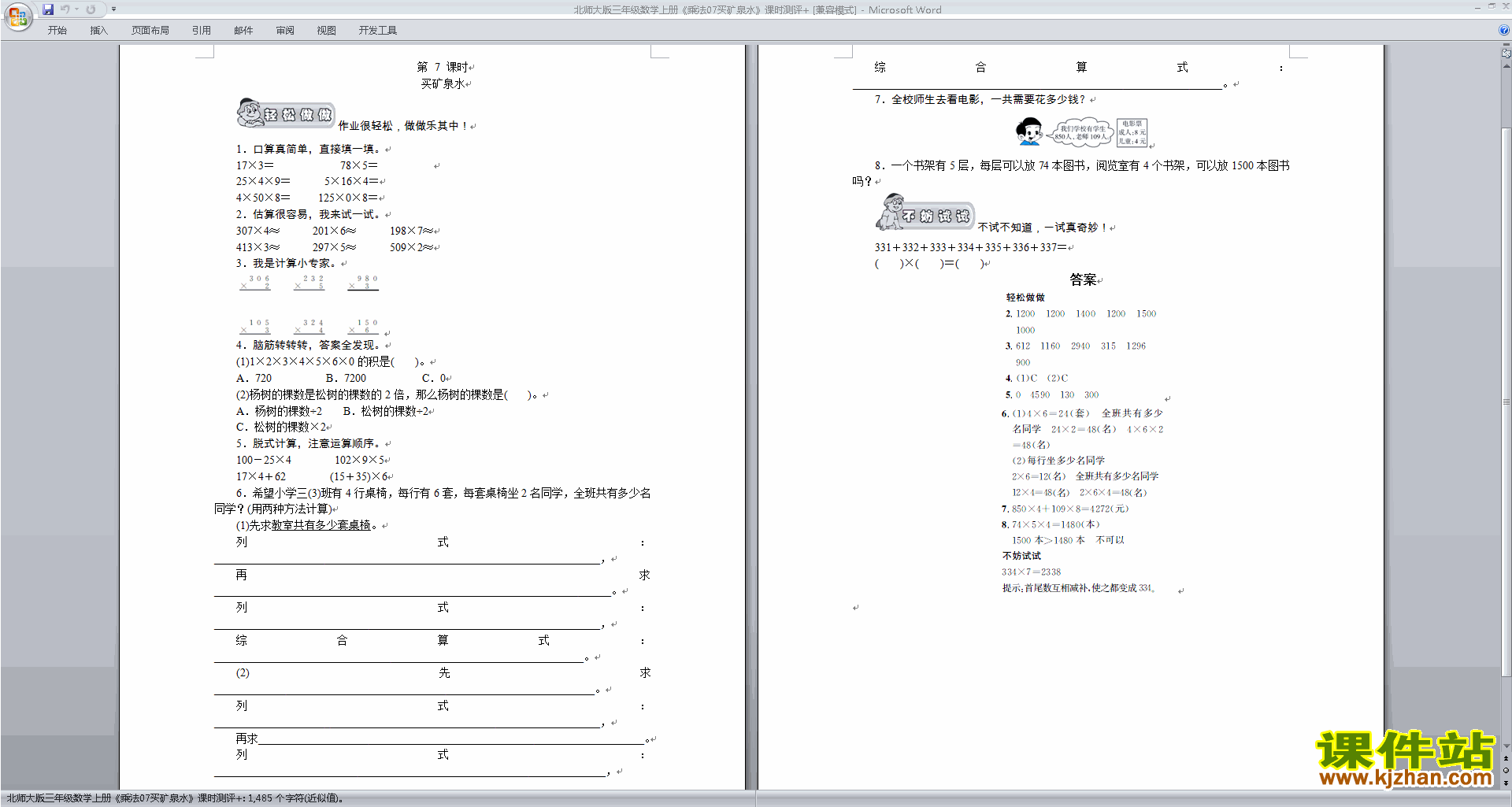This screenshot has width=1512, height=807.
Task: Click the movie ticket price image
Action: coord(1132,132)
